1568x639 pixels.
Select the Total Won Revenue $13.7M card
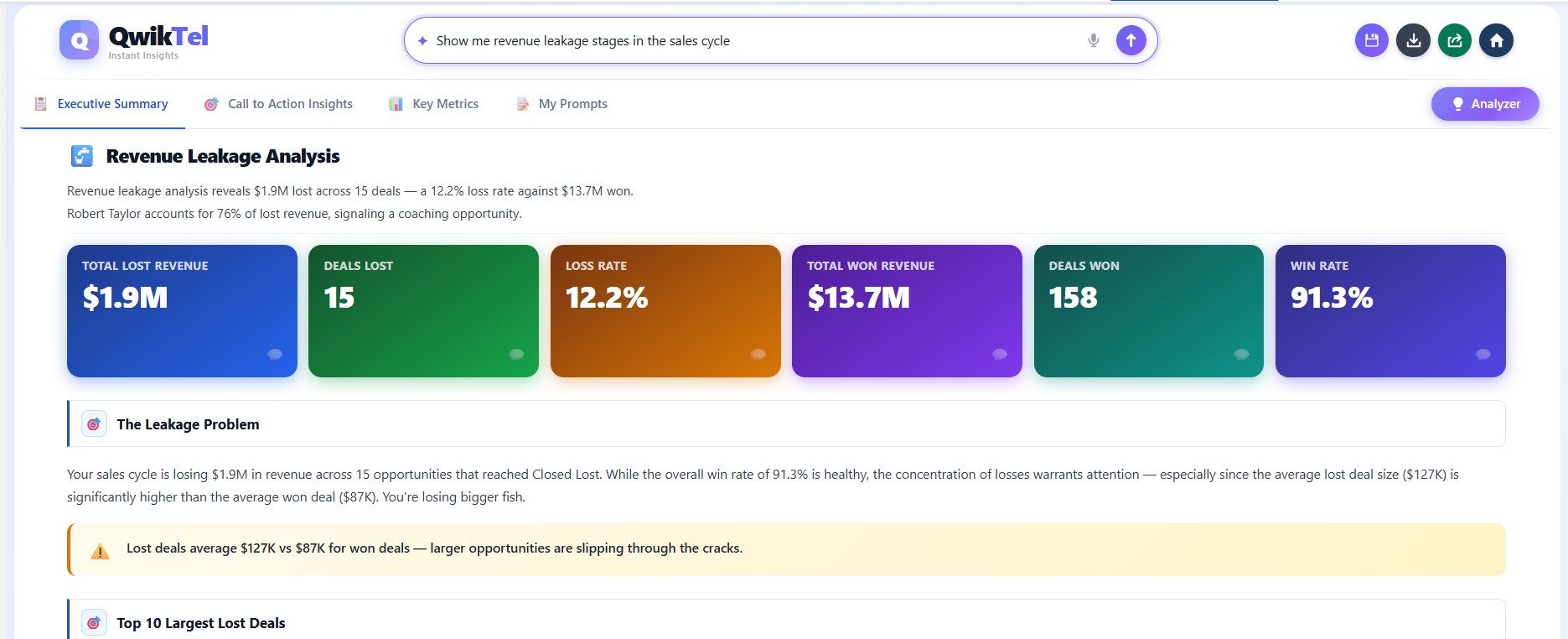point(907,311)
